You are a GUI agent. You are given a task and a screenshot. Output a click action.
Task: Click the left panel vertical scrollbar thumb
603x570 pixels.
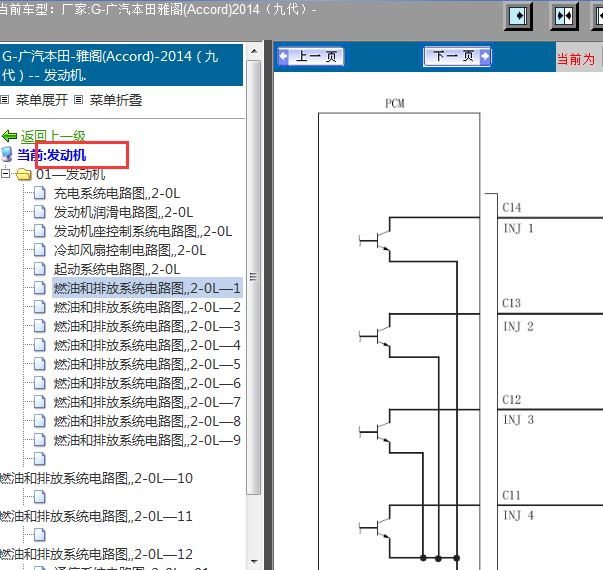pyautogui.click(x=253, y=277)
